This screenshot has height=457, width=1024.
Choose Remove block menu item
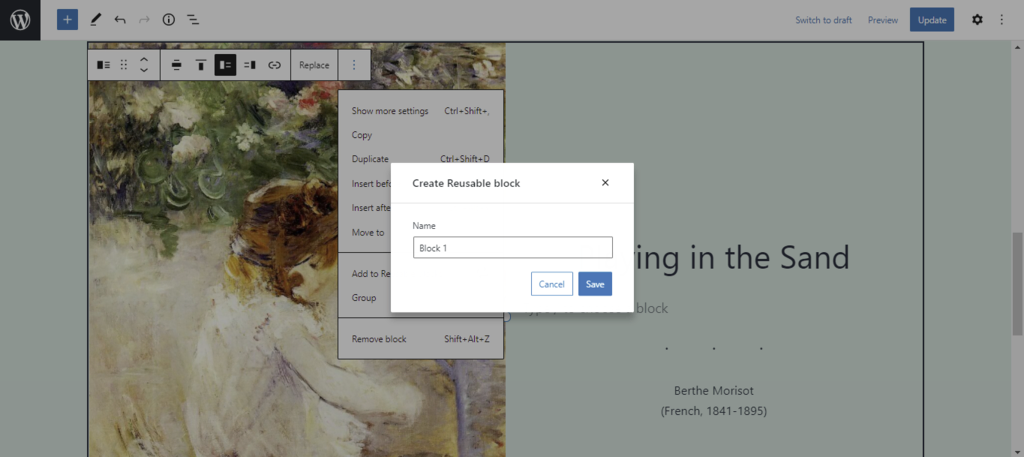pyautogui.click(x=421, y=339)
